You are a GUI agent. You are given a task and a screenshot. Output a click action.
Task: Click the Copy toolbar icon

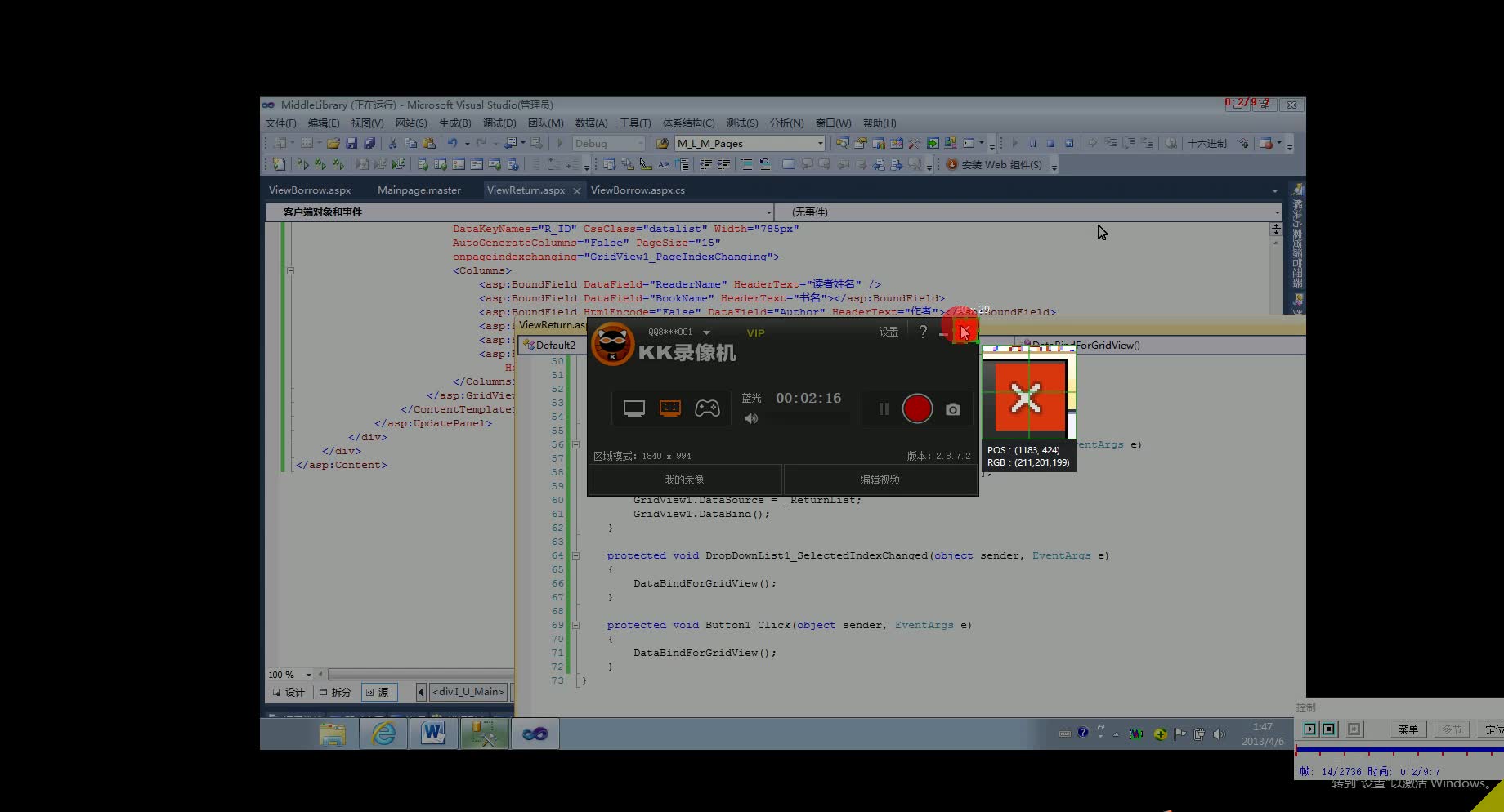(x=411, y=144)
